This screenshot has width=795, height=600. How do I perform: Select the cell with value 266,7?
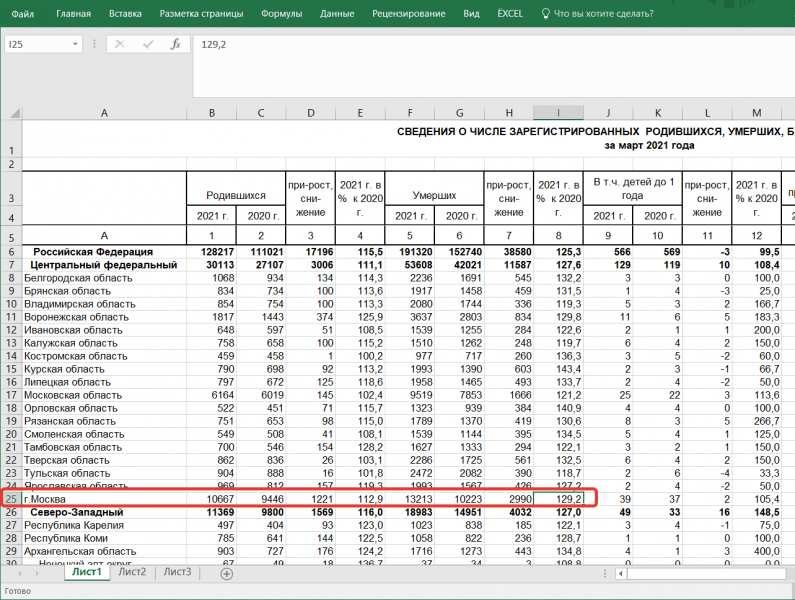(x=756, y=421)
